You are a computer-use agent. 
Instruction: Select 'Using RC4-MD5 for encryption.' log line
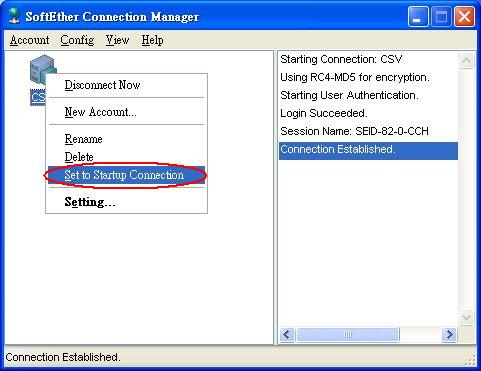368,77
